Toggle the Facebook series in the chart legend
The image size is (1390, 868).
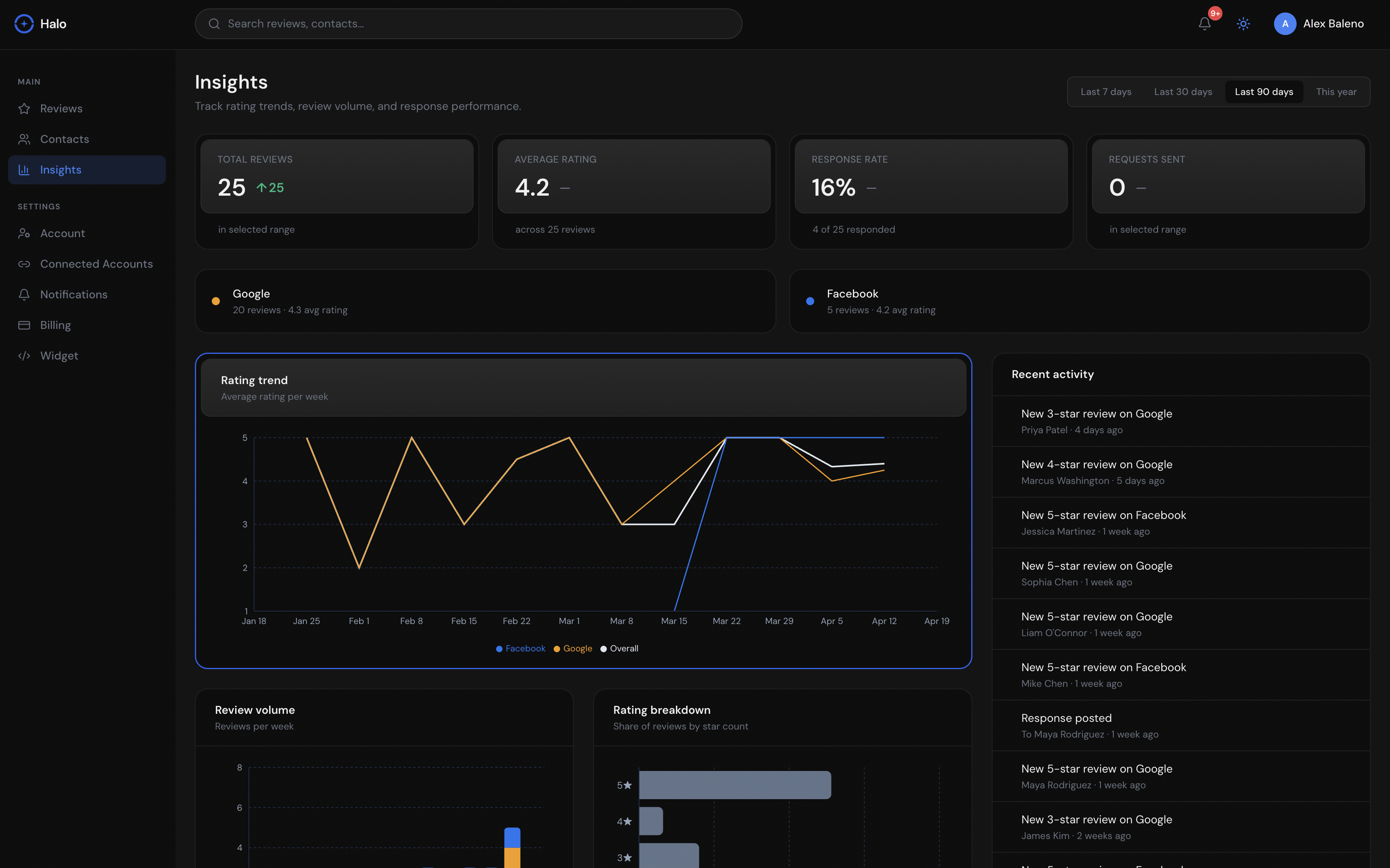519,648
